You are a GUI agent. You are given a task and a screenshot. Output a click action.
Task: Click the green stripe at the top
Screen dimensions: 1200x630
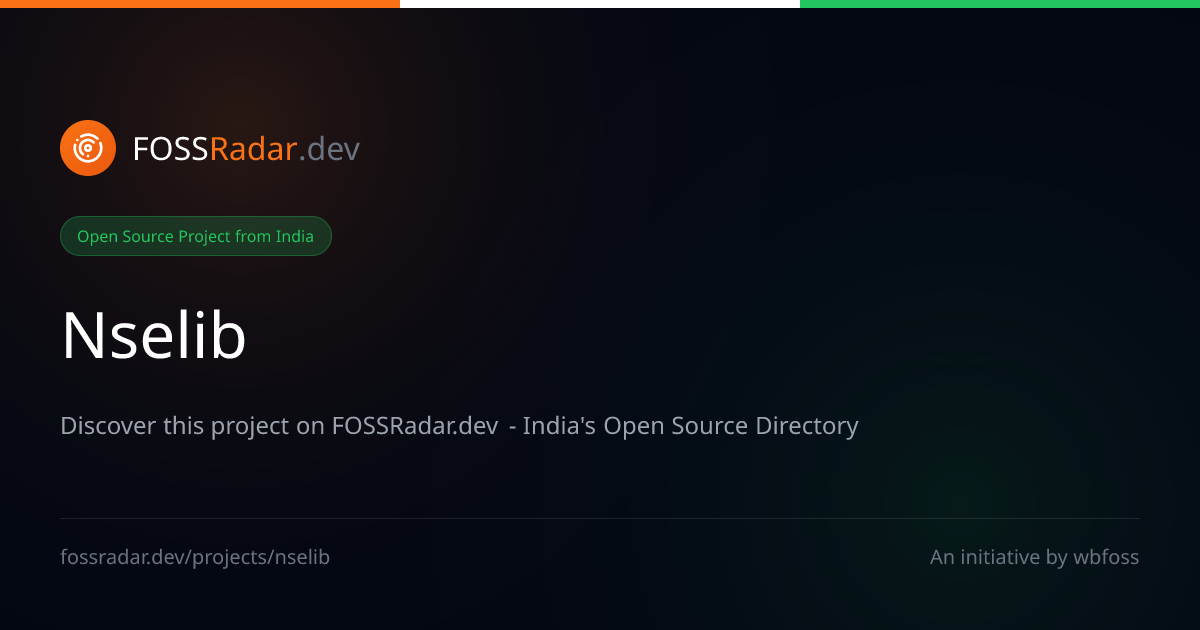pyautogui.click(x=1000, y=4)
